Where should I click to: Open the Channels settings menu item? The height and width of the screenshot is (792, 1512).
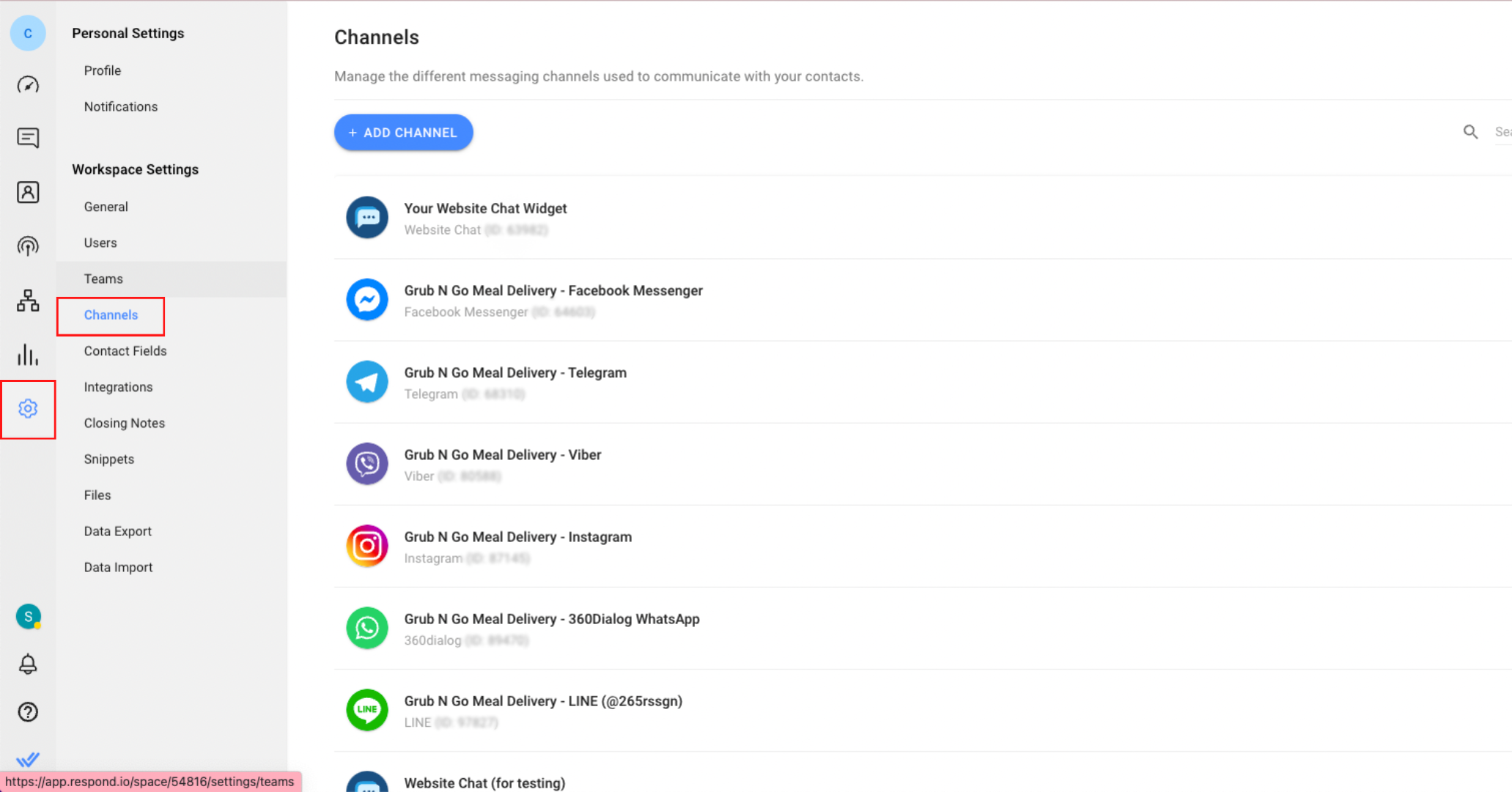110,314
